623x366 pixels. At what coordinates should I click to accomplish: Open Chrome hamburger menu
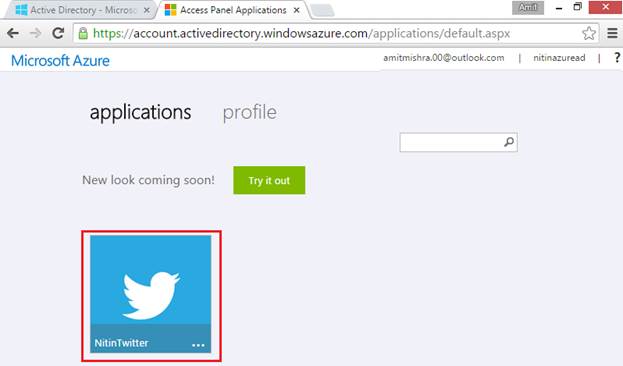(x=612, y=33)
